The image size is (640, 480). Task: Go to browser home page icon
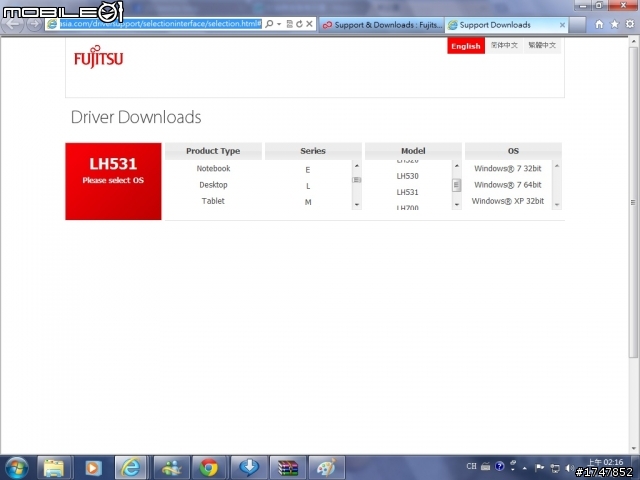[x=599, y=24]
